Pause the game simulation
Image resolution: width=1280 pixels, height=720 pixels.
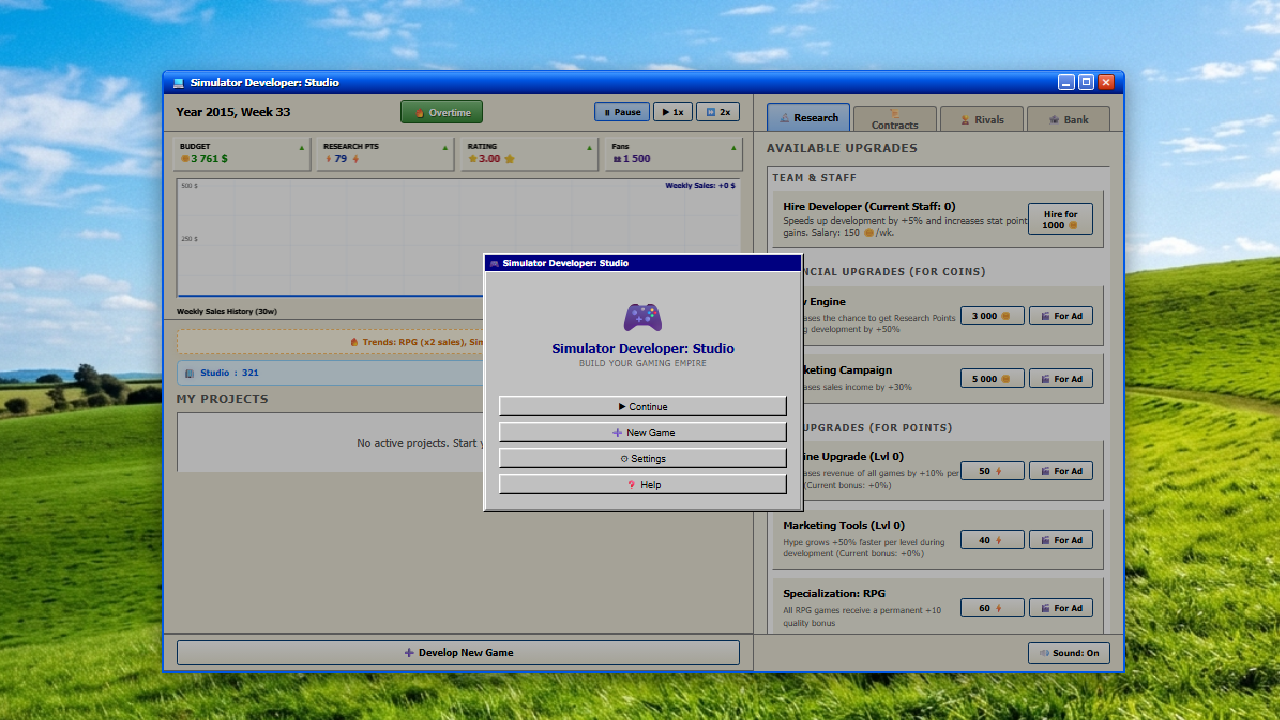pos(622,112)
